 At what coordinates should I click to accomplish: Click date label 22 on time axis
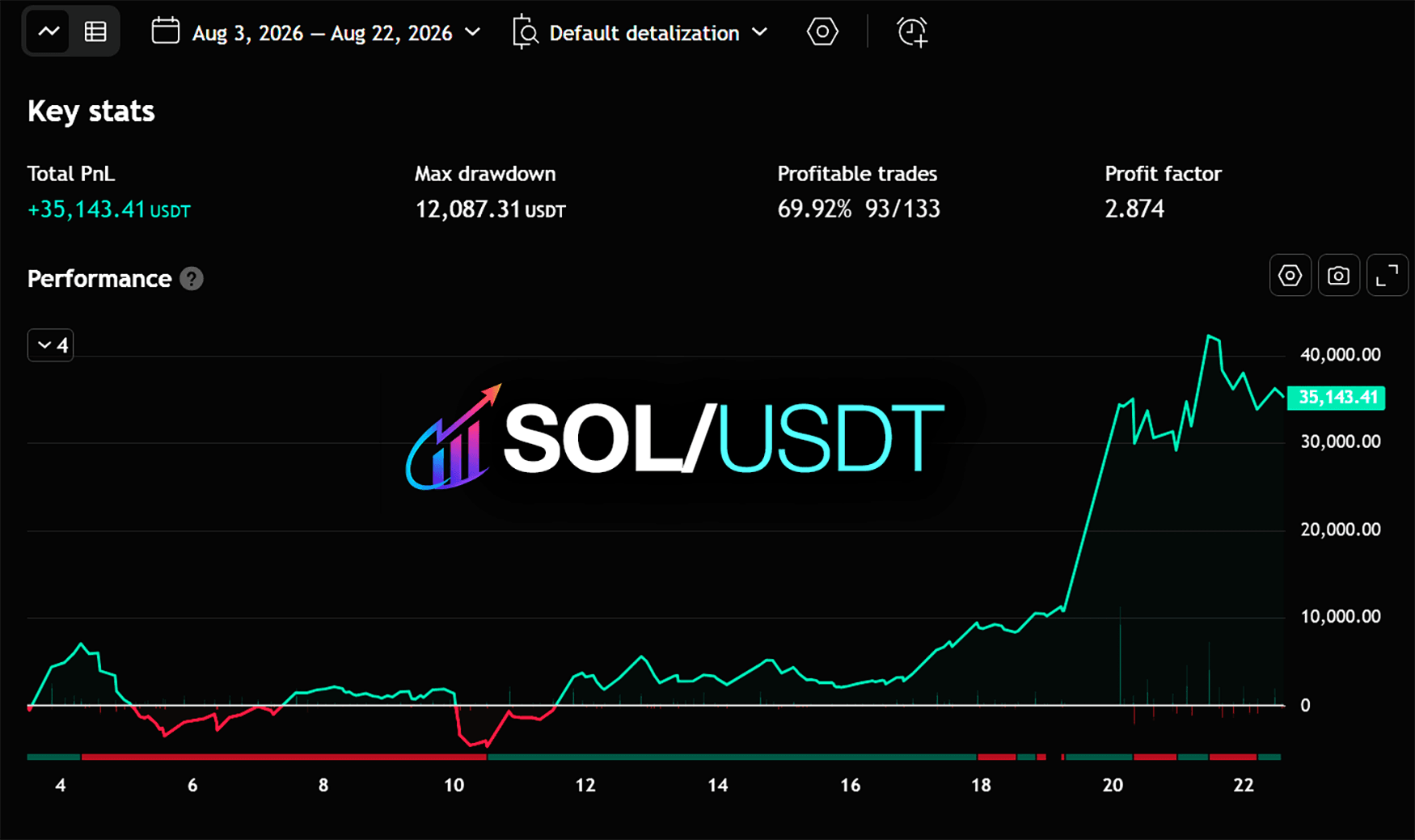tap(1244, 785)
